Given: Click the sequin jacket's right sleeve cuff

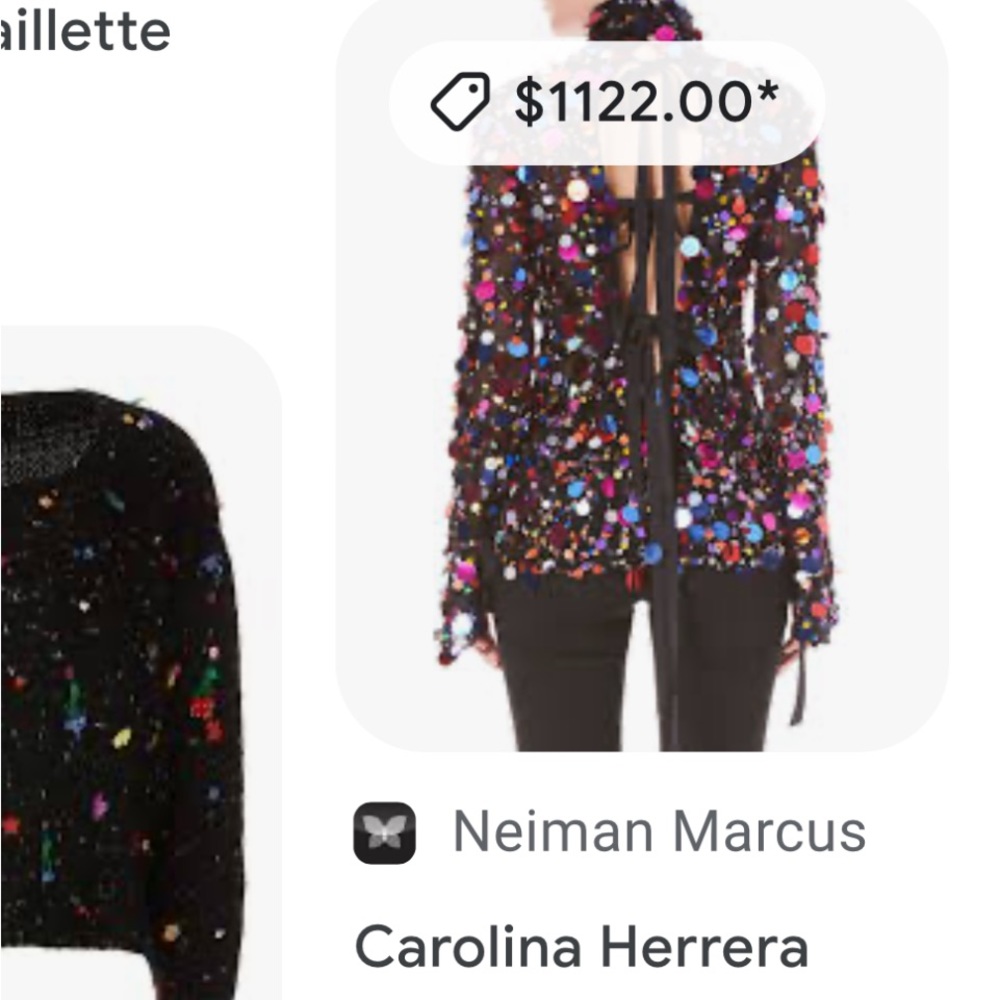Looking at the screenshot, I should click(812, 610).
